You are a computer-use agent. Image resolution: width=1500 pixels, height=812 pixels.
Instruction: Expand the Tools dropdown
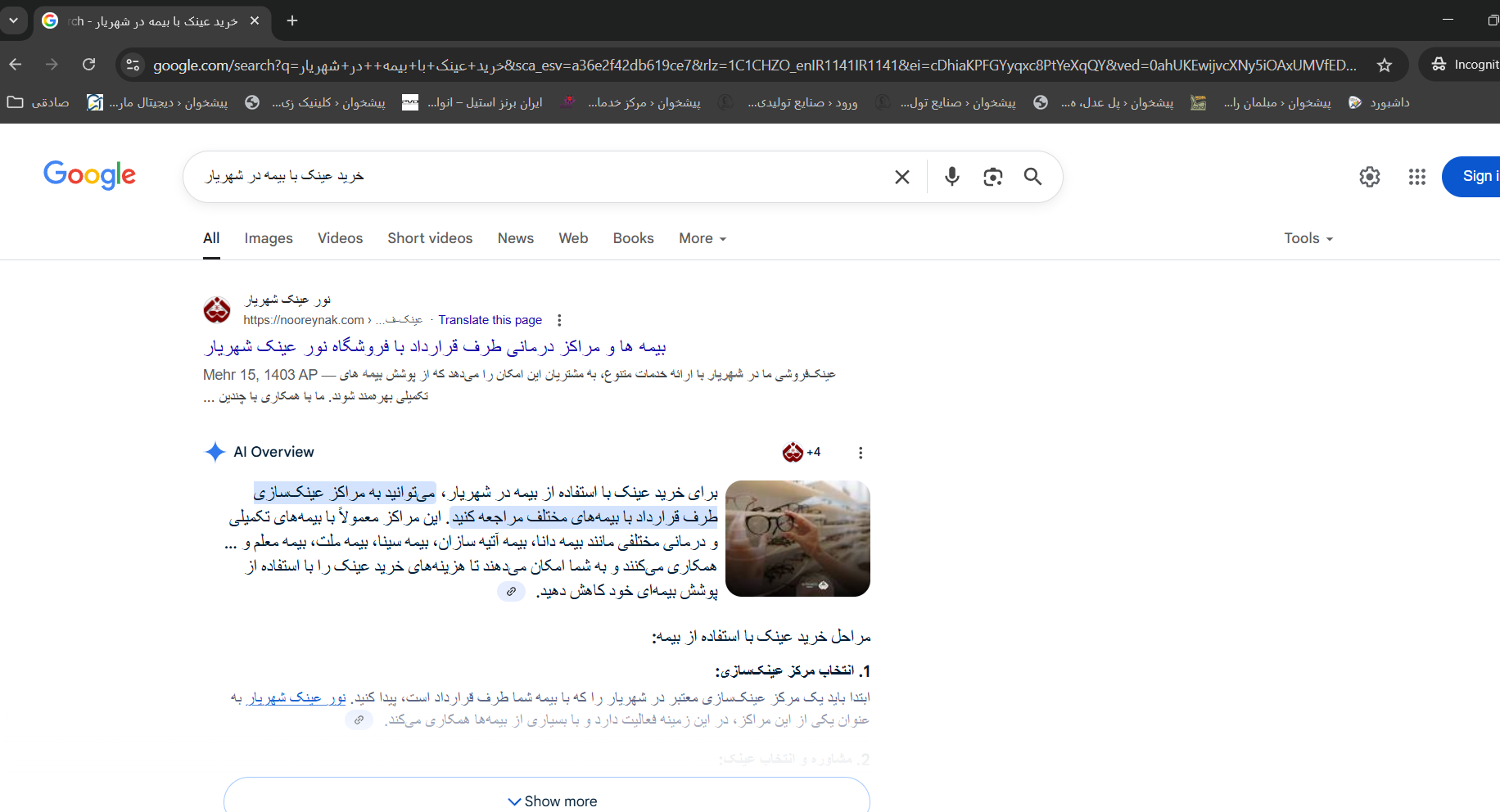(x=1308, y=238)
